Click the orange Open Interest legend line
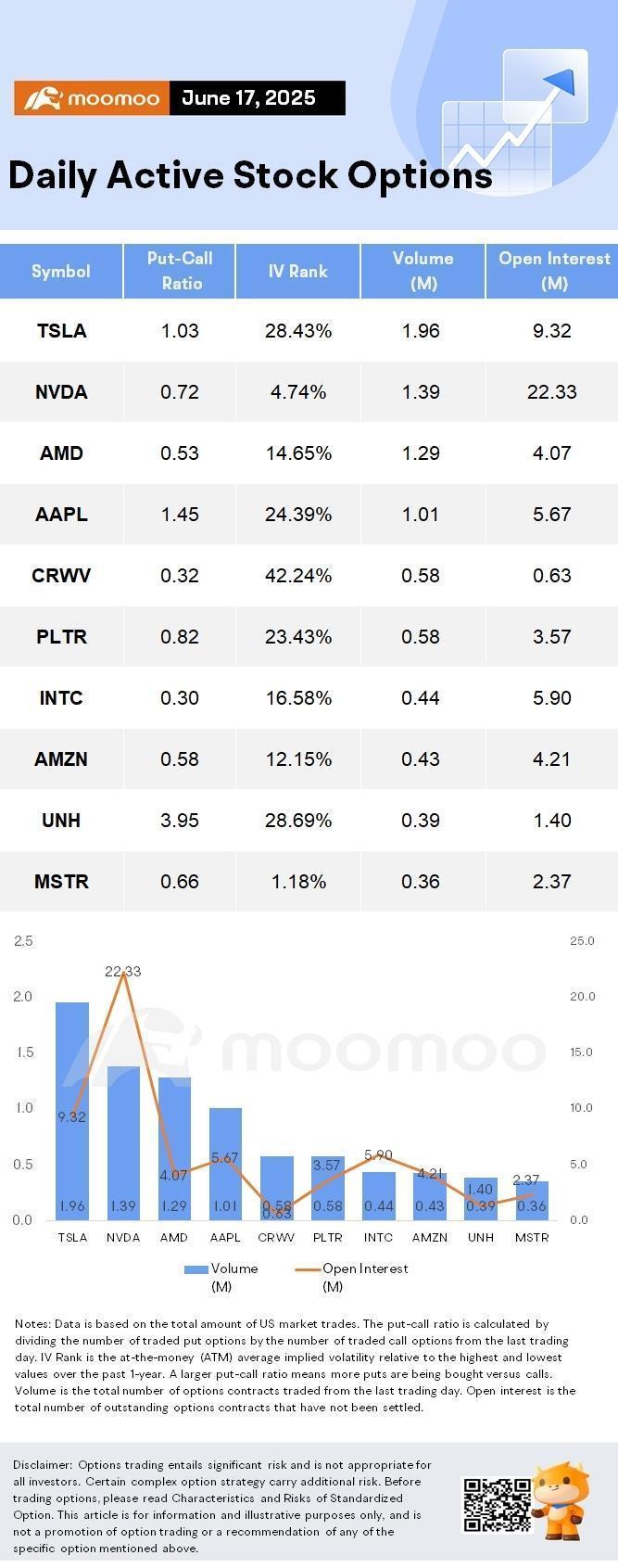The height and width of the screenshot is (1568, 618). [308, 1268]
